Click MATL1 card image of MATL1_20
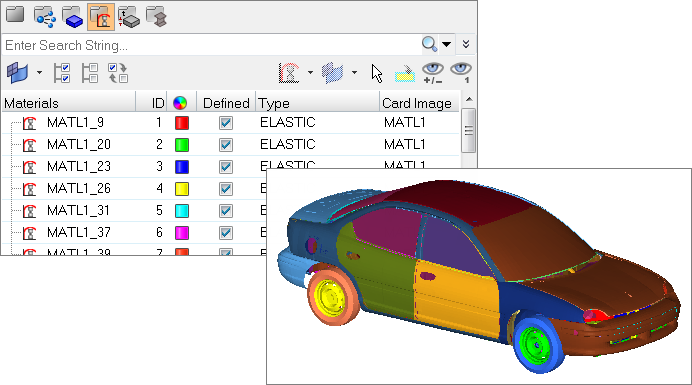 click(x=404, y=144)
